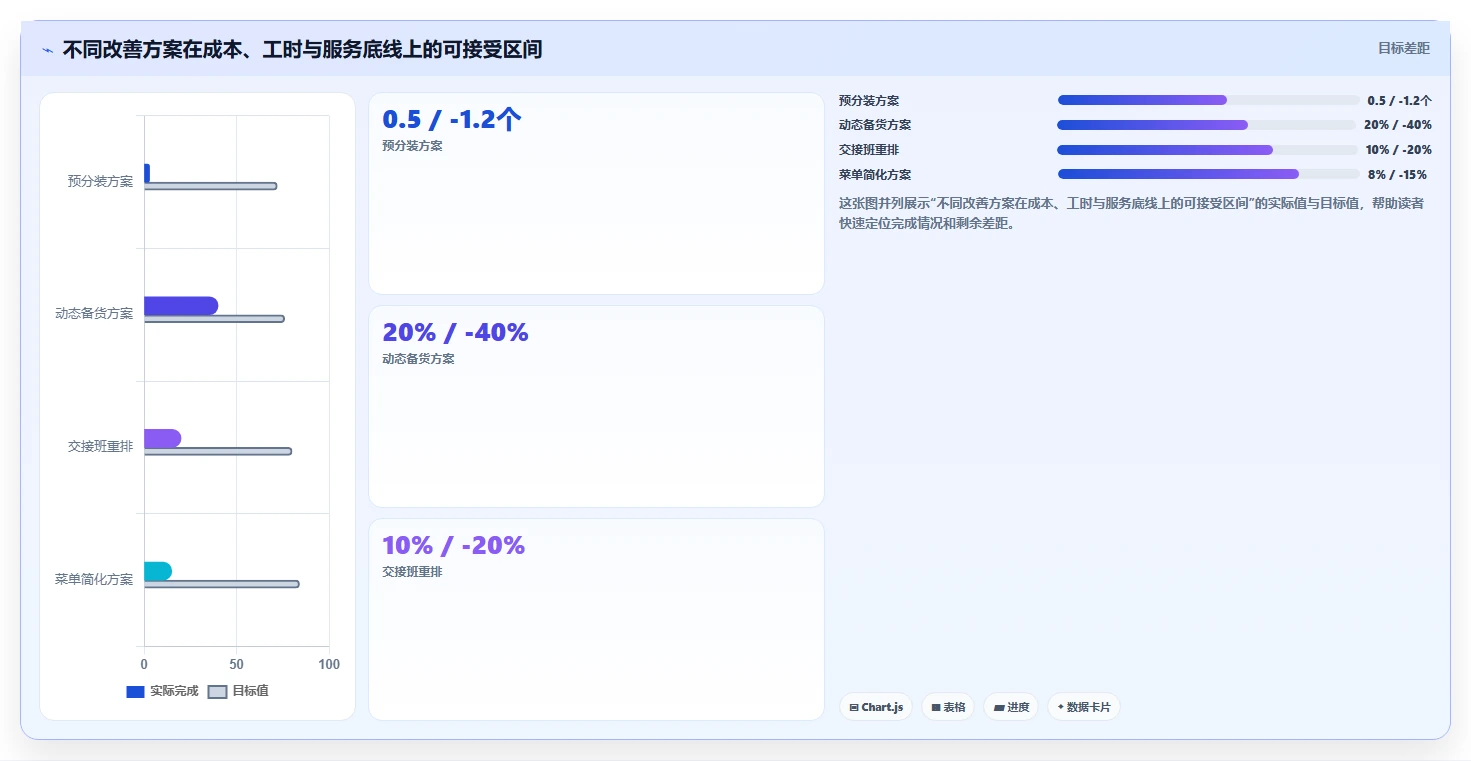This screenshot has height=761, width=1471.
Task: Toggle the 实际完成 legend item
Action: 162,691
